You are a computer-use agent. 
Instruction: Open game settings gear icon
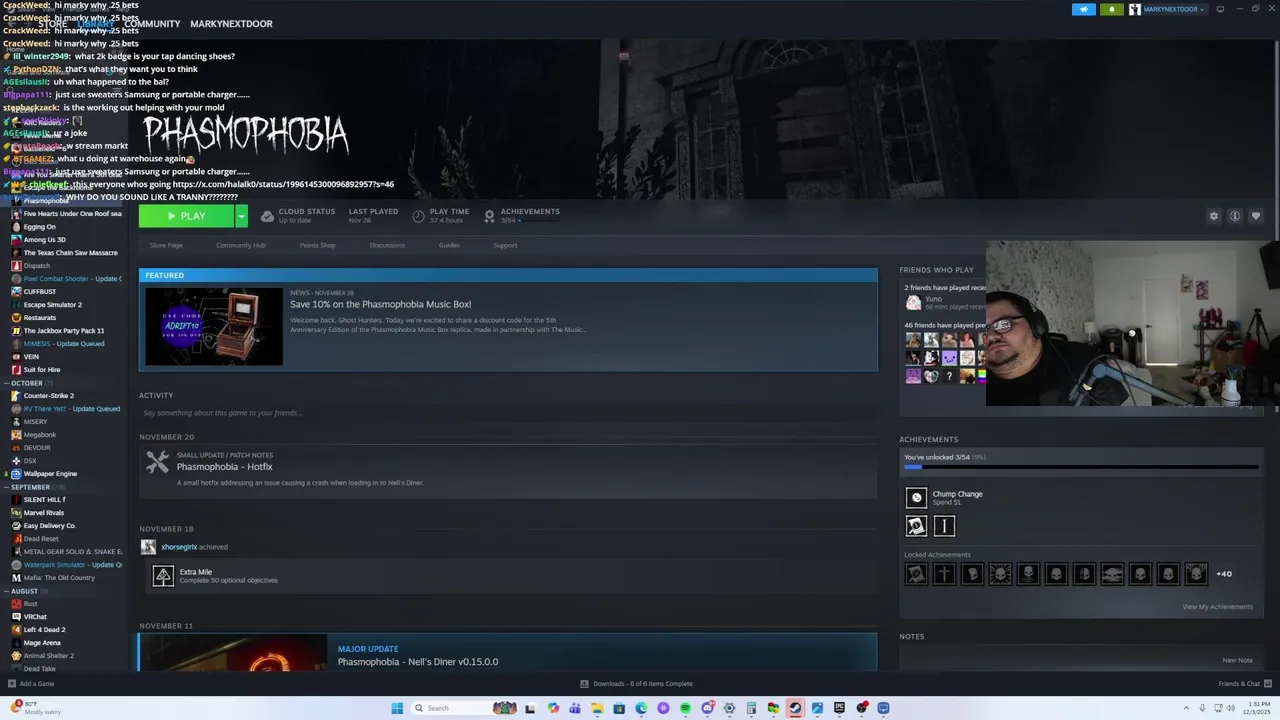tap(1214, 216)
